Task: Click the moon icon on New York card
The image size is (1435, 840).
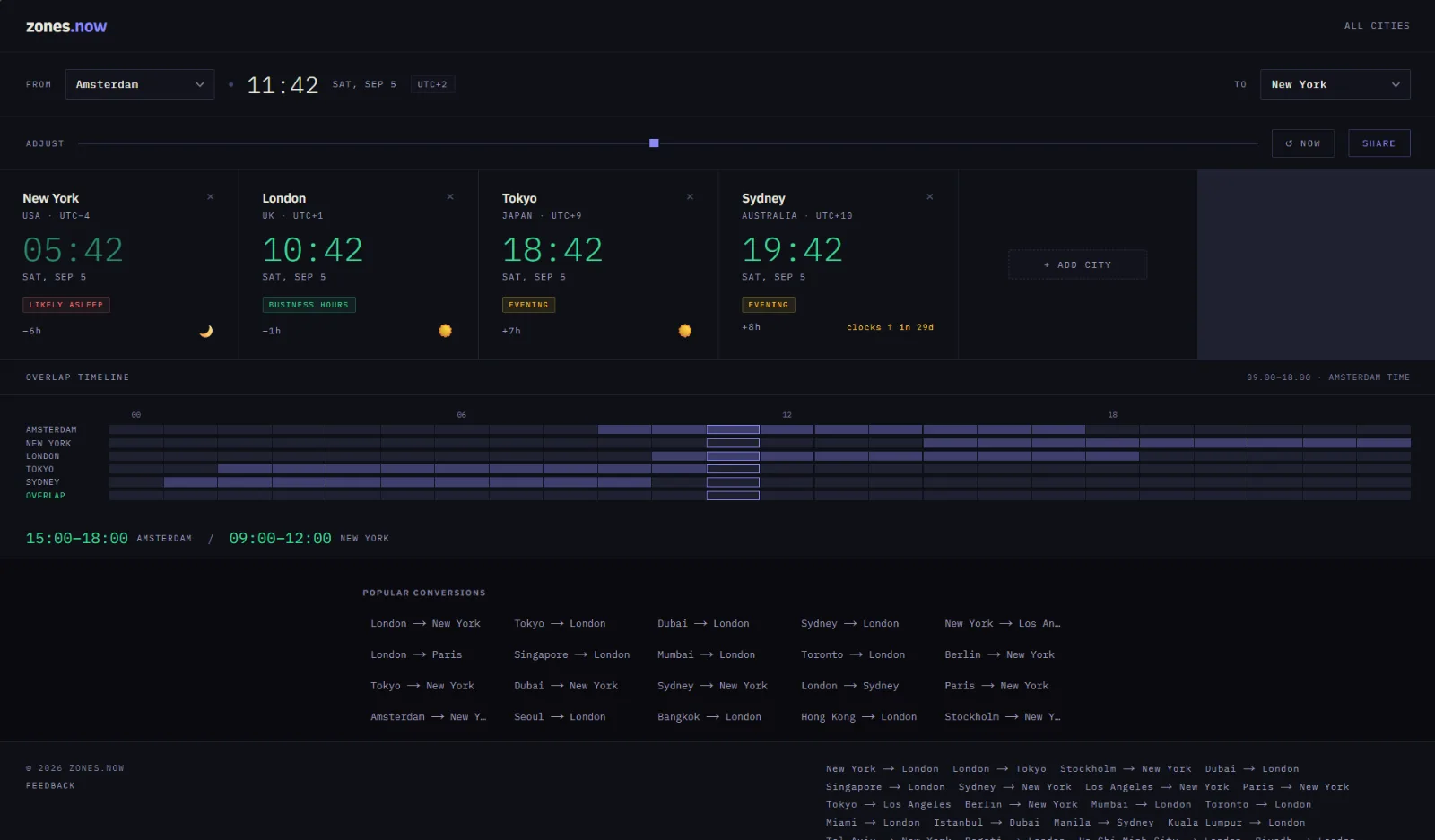Action: (206, 331)
